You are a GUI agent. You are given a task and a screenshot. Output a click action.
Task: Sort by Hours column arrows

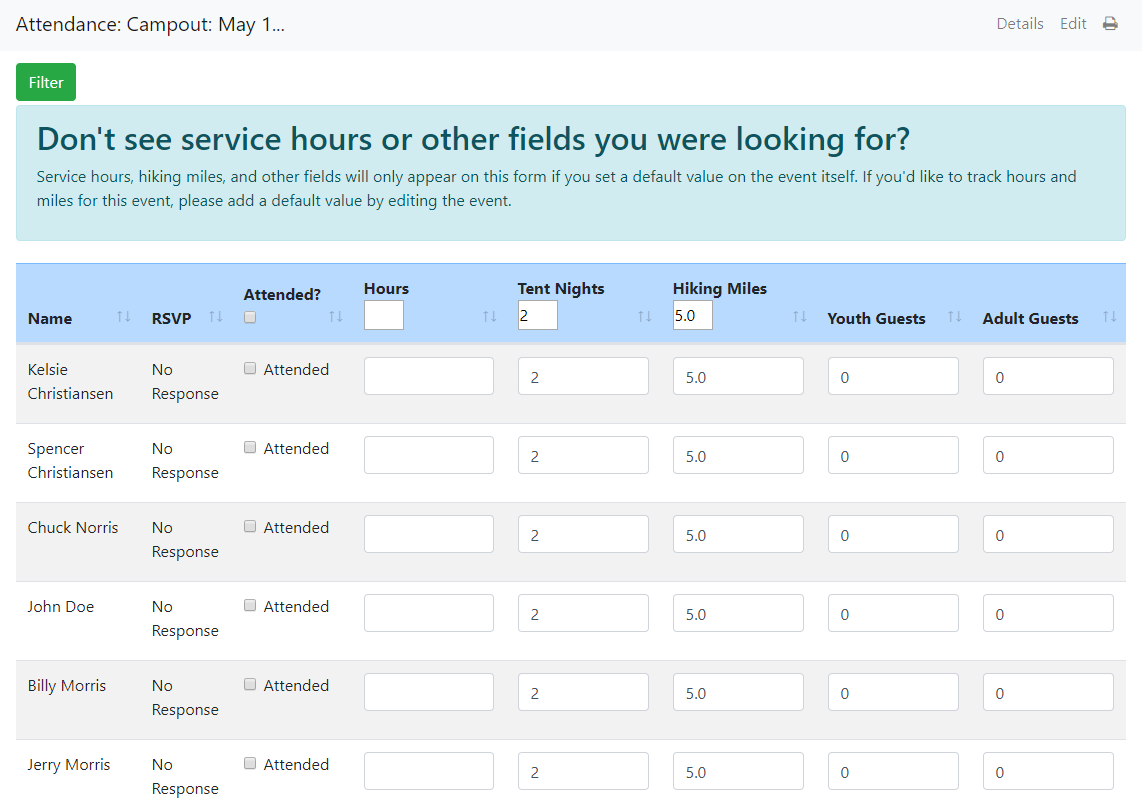(490, 317)
